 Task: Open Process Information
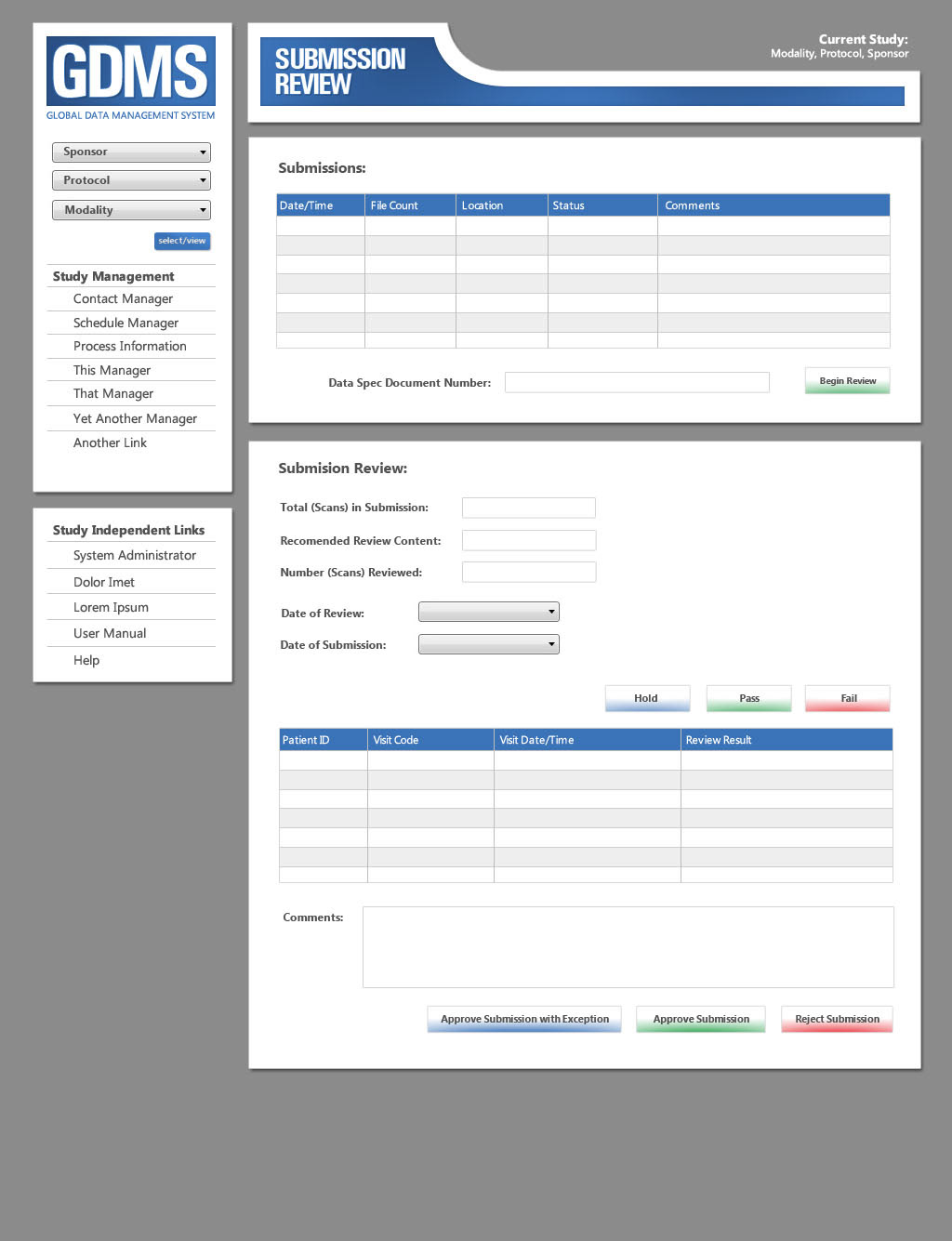[x=130, y=346]
